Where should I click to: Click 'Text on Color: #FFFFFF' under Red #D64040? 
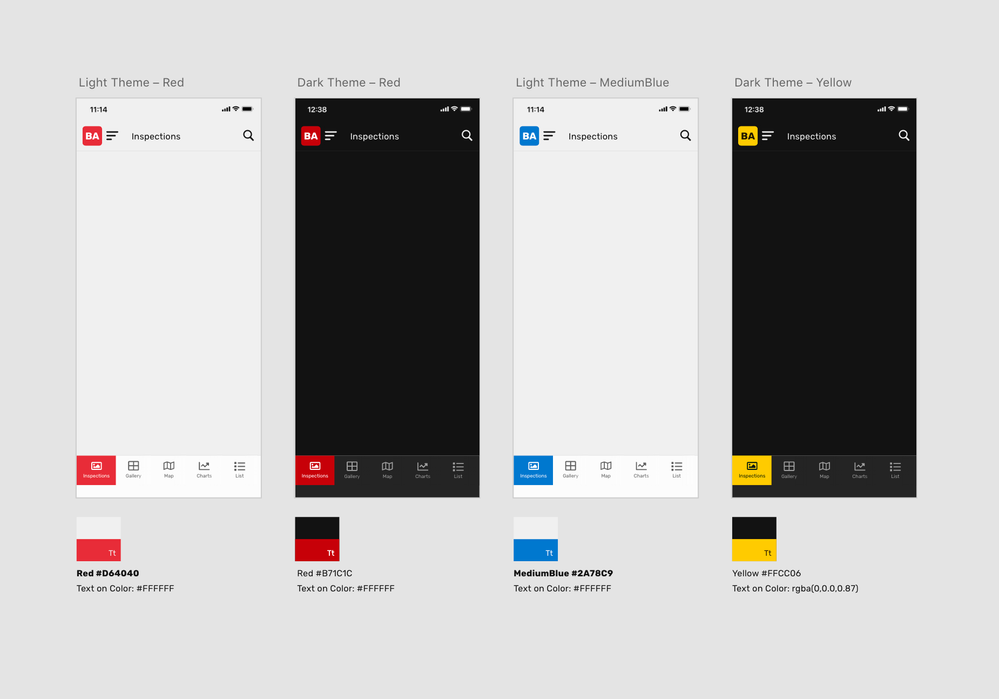pyautogui.click(x=126, y=589)
